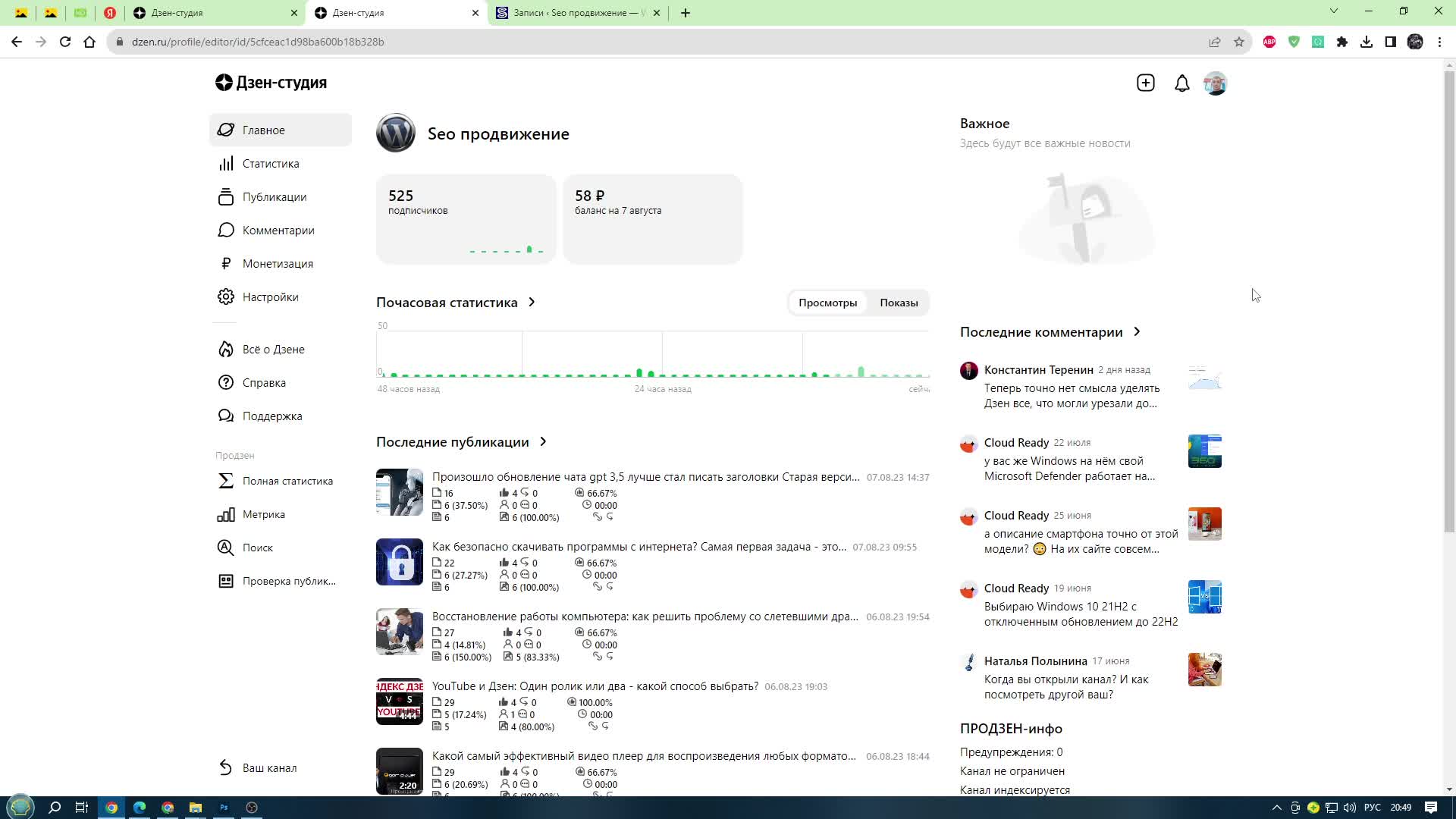Open notifications bell icon
Screen dimensions: 1456x819
click(1182, 83)
